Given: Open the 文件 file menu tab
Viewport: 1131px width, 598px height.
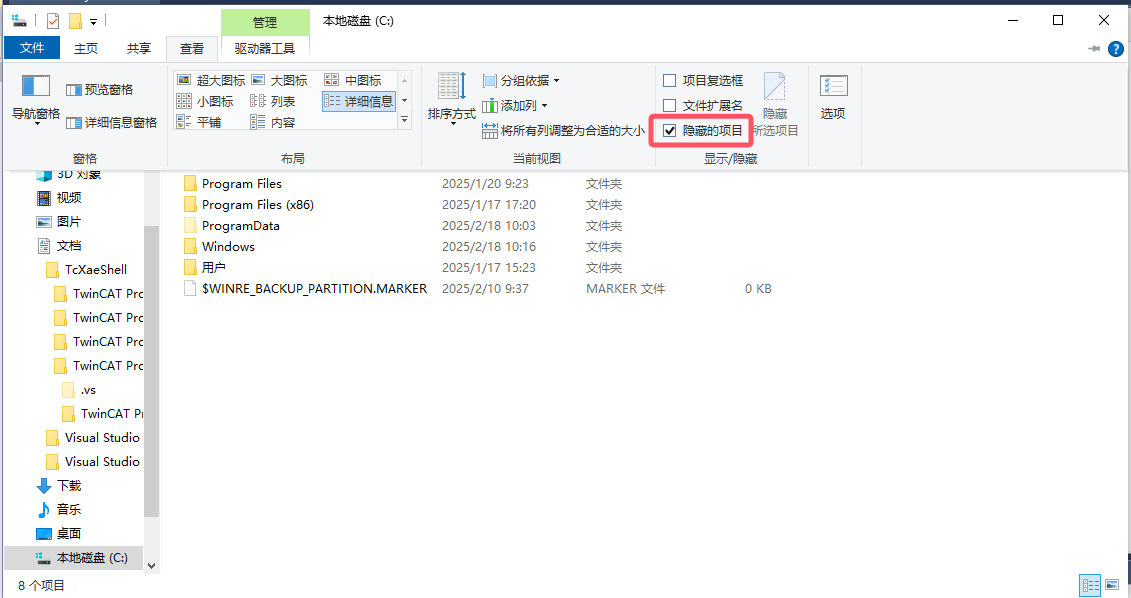Looking at the screenshot, I should 32,48.
